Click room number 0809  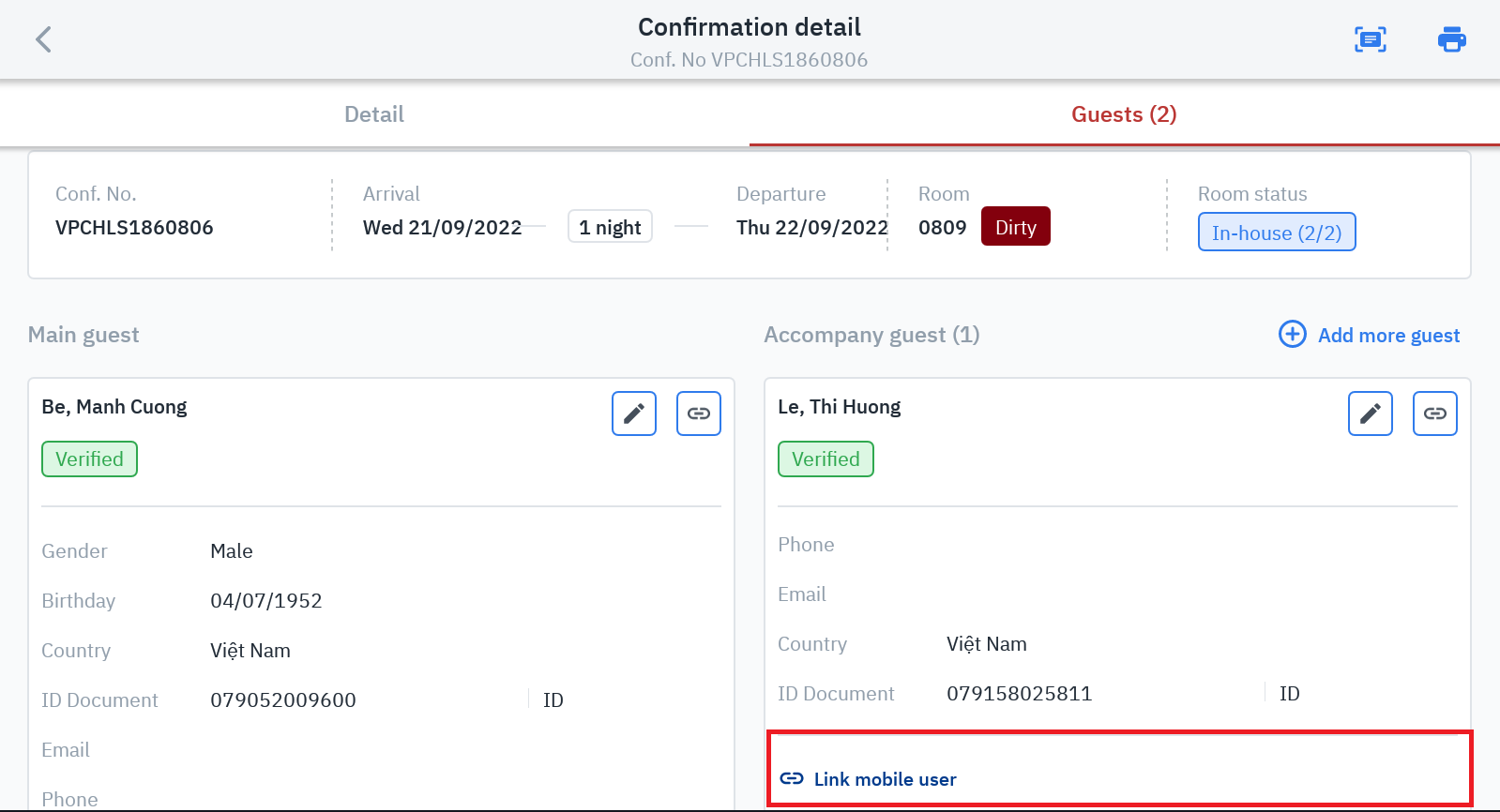942,228
